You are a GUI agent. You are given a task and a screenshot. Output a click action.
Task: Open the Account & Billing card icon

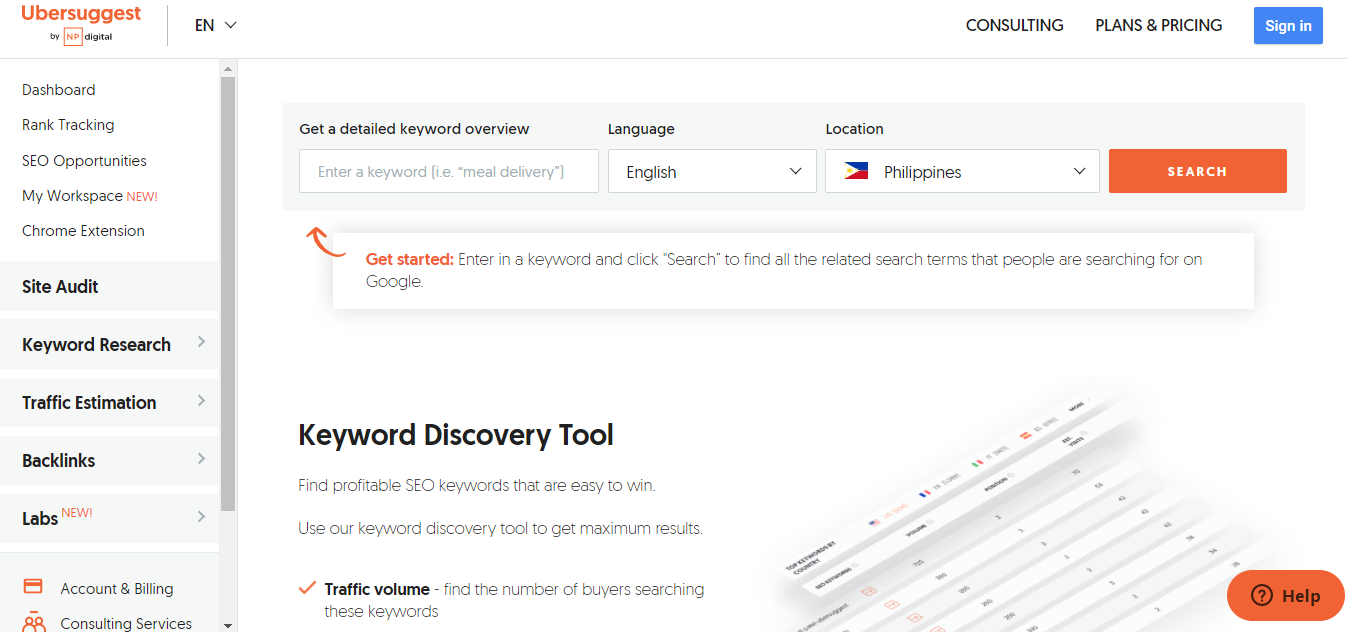pyautogui.click(x=33, y=587)
